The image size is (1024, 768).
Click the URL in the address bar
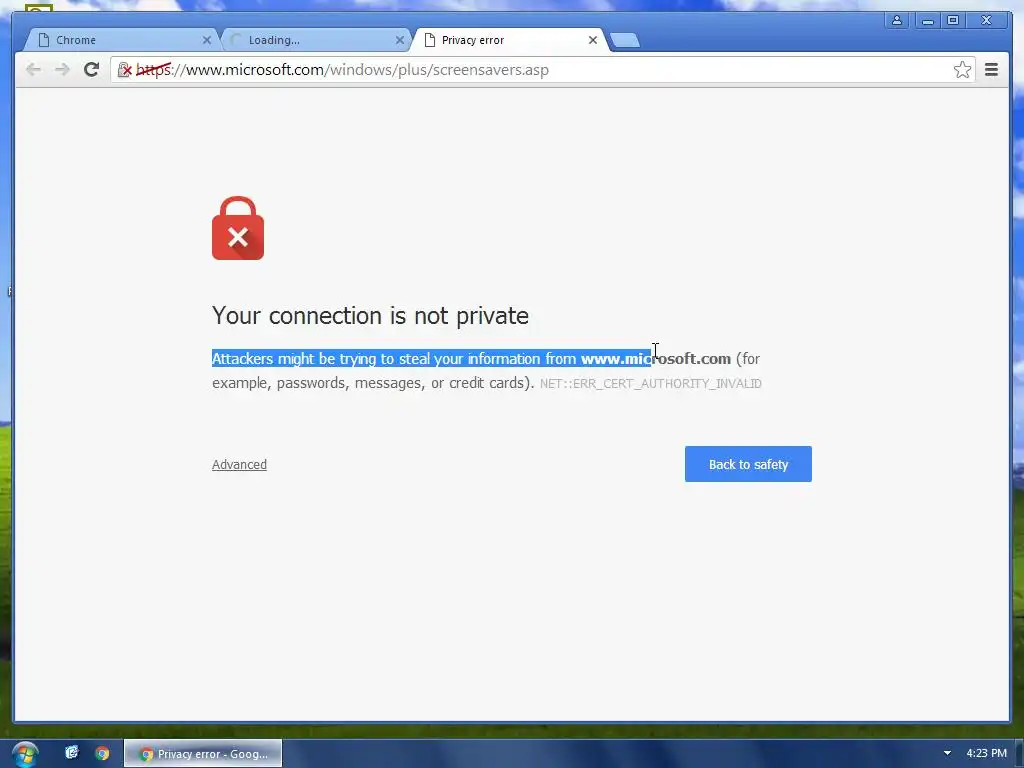click(342, 70)
